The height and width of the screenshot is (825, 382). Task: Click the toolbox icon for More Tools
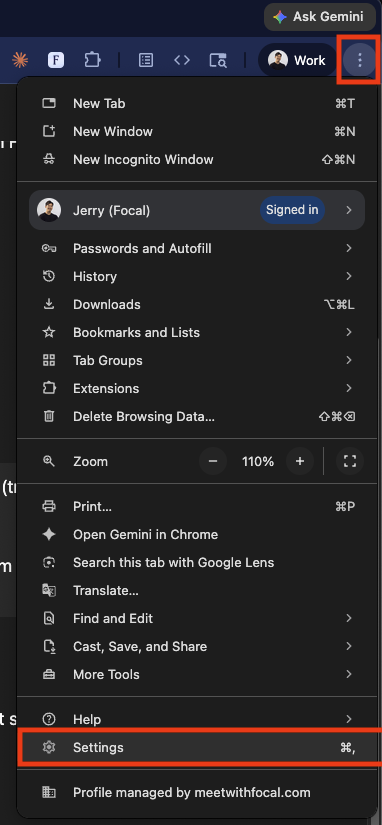pos(49,675)
